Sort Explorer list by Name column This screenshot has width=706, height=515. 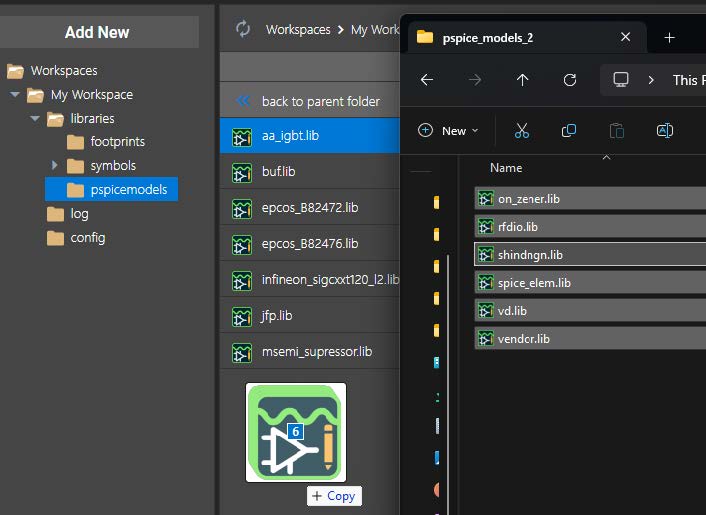pos(506,168)
